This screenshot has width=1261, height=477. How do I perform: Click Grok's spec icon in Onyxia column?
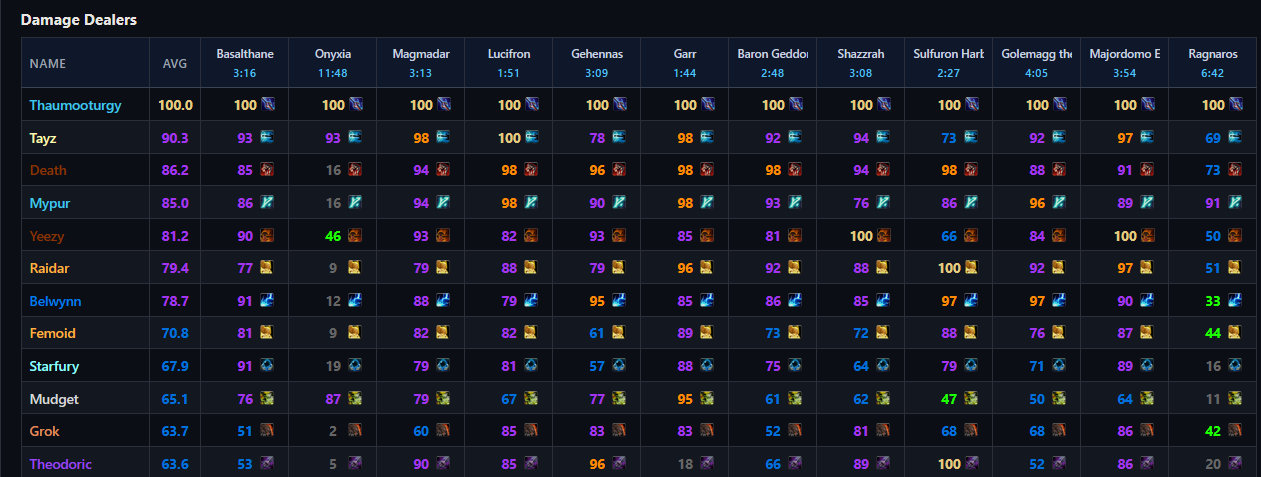click(x=355, y=431)
